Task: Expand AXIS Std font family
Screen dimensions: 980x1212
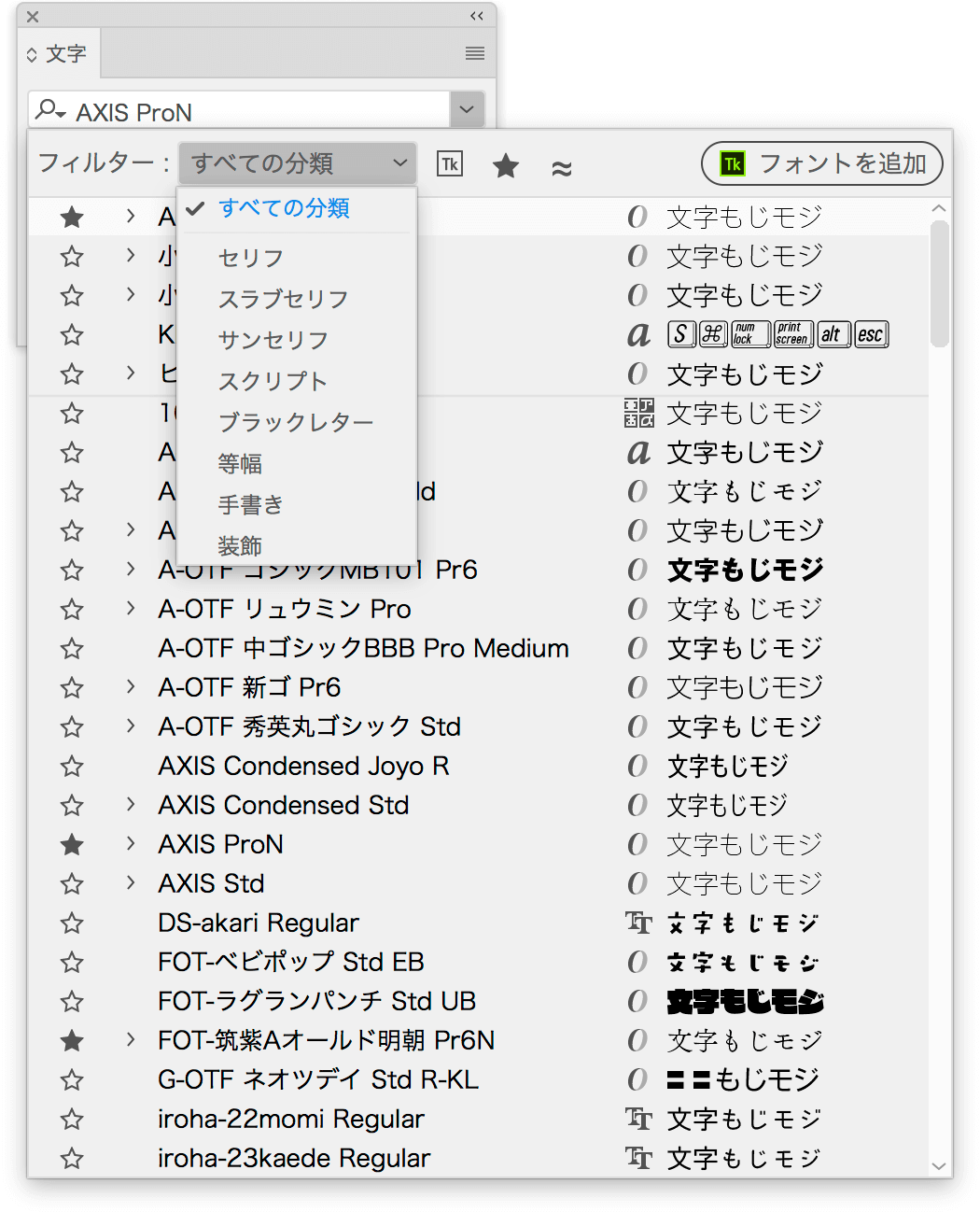Action: click(131, 882)
